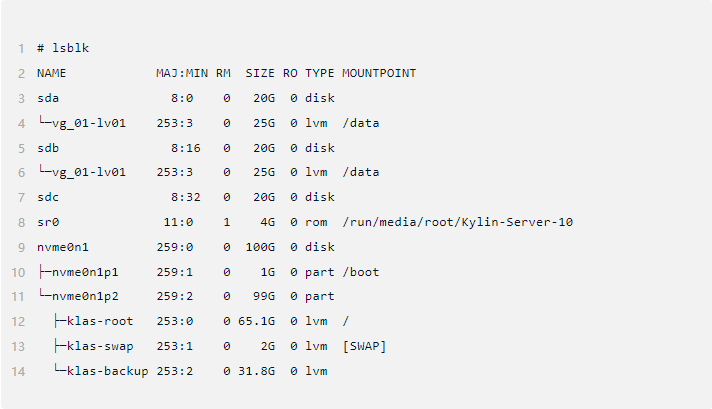Click the lsblk command text
712x409 pixels.
[x=70, y=48]
